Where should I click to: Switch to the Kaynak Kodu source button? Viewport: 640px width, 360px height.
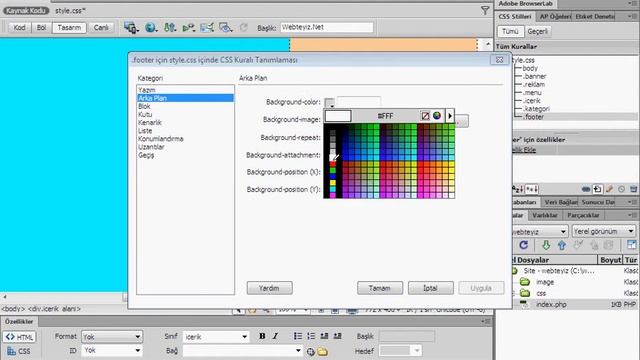(x=26, y=11)
